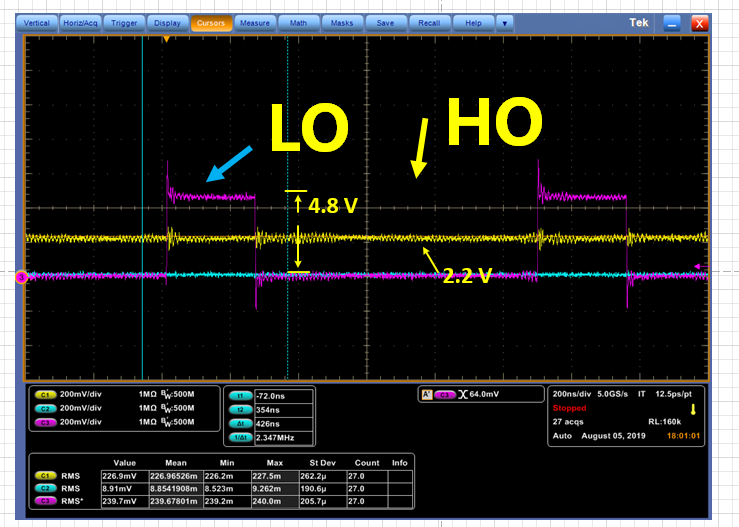This screenshot has width=739, height=527.
Task: Click the 5.0GS/s sample rate readout
Action: click(612, 394)
